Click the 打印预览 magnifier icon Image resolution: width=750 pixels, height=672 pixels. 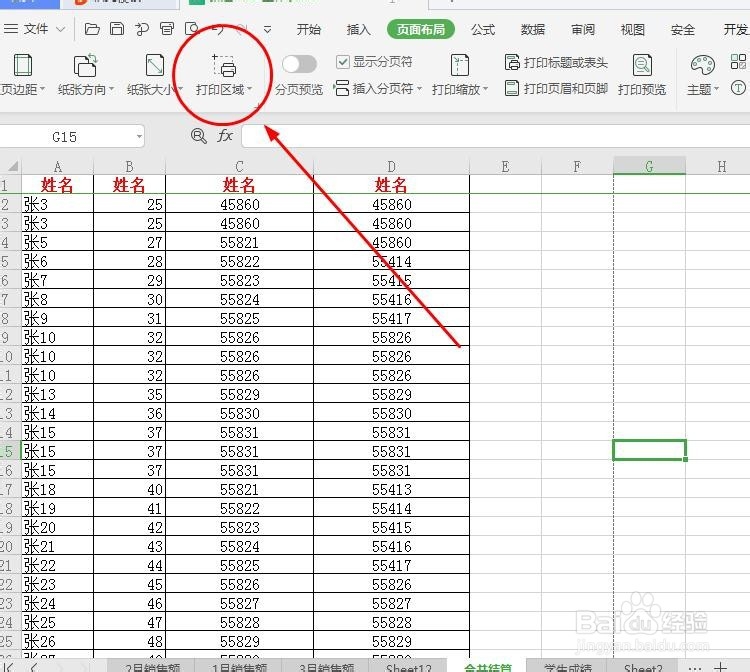(x=642, y=65)
